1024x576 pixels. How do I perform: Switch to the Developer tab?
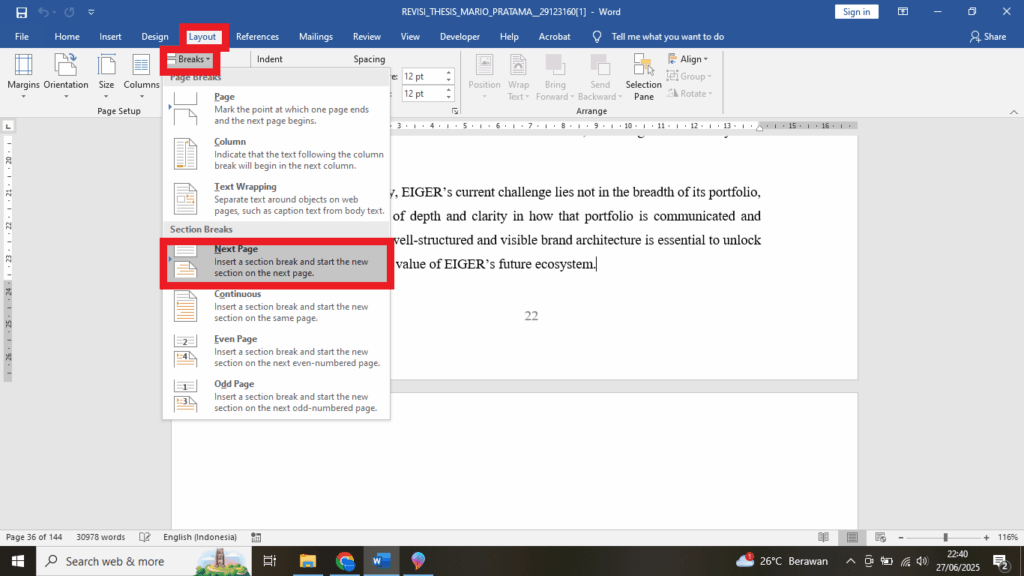coord(460,37)
